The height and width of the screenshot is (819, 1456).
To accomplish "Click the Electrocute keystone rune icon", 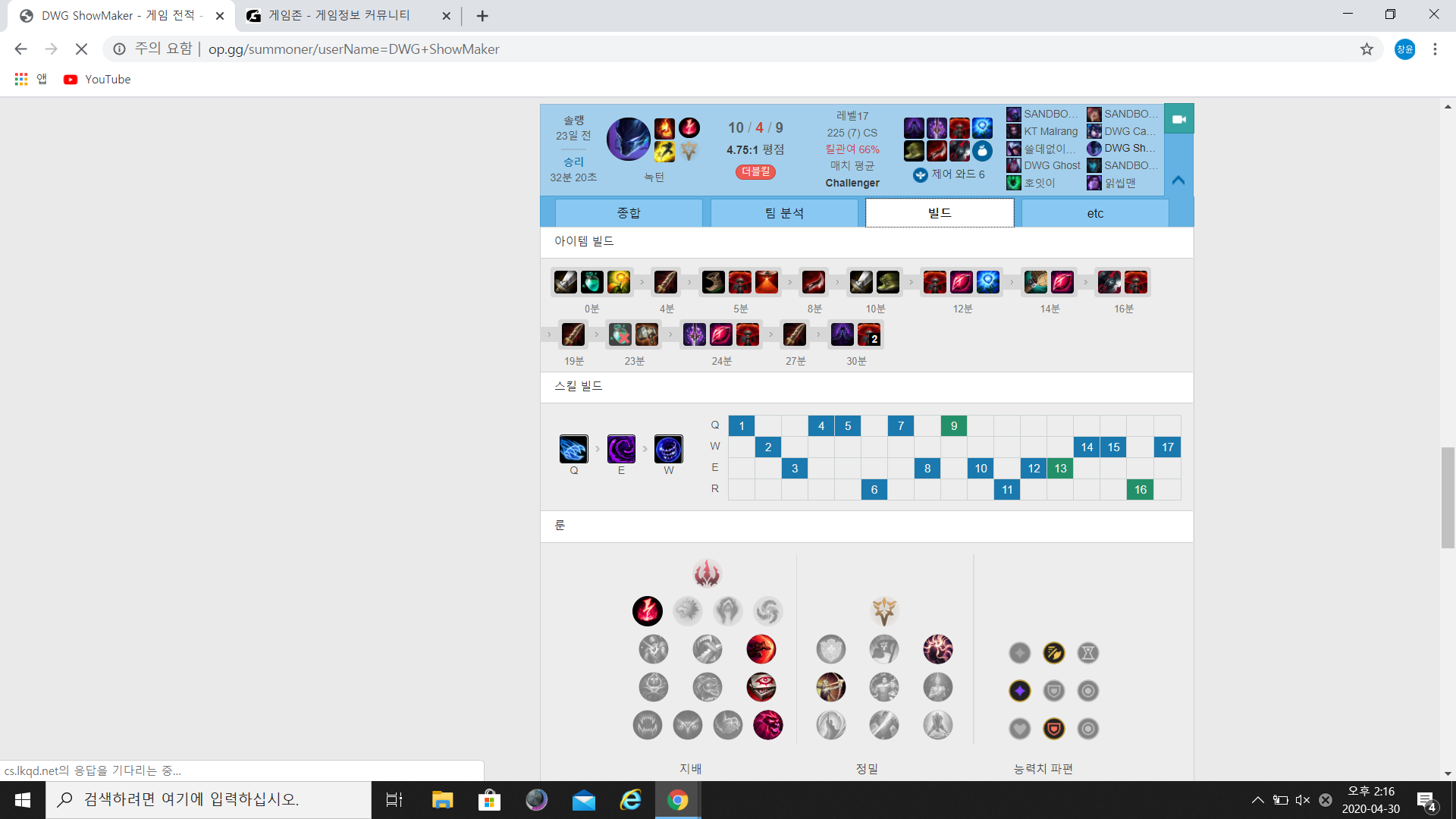I will [x=648, y=611].
